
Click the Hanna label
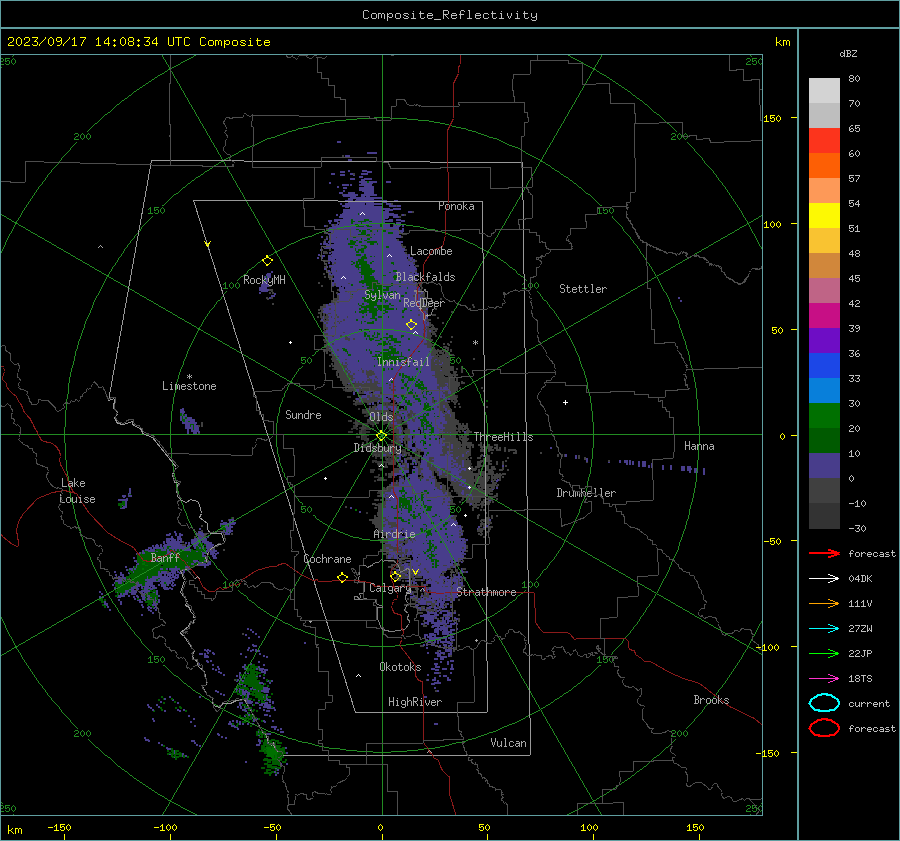[699, 446]
